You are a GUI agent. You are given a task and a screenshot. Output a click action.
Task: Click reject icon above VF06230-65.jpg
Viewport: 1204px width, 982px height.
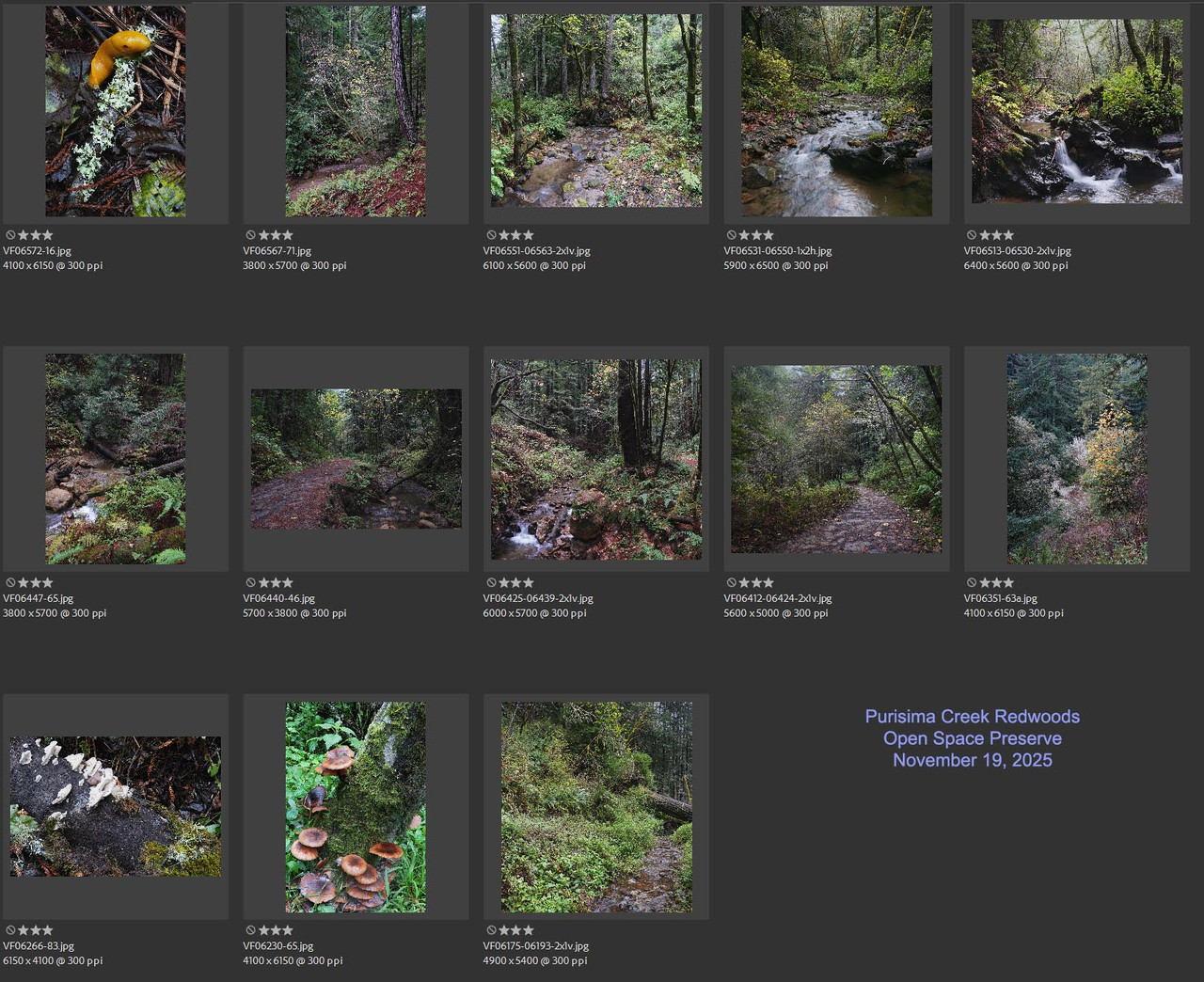251,930
